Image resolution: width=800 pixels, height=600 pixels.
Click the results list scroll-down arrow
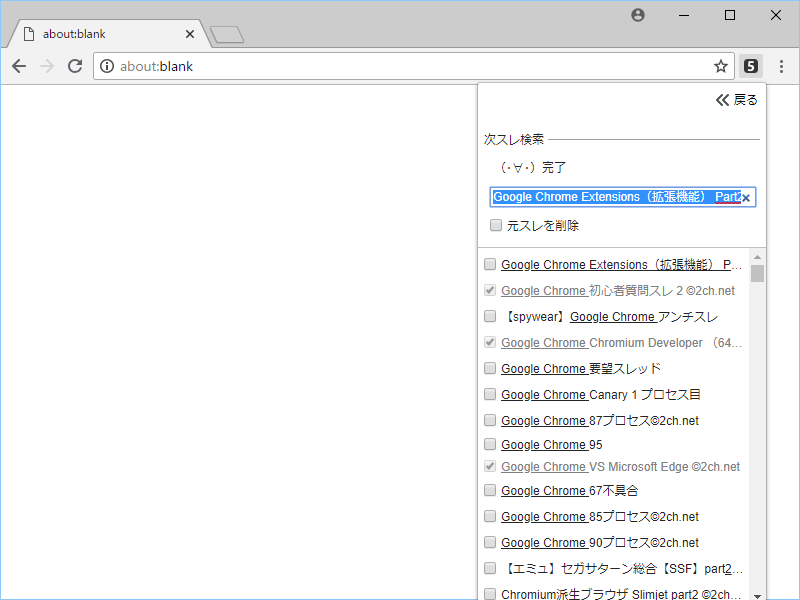tap(757, 595)
